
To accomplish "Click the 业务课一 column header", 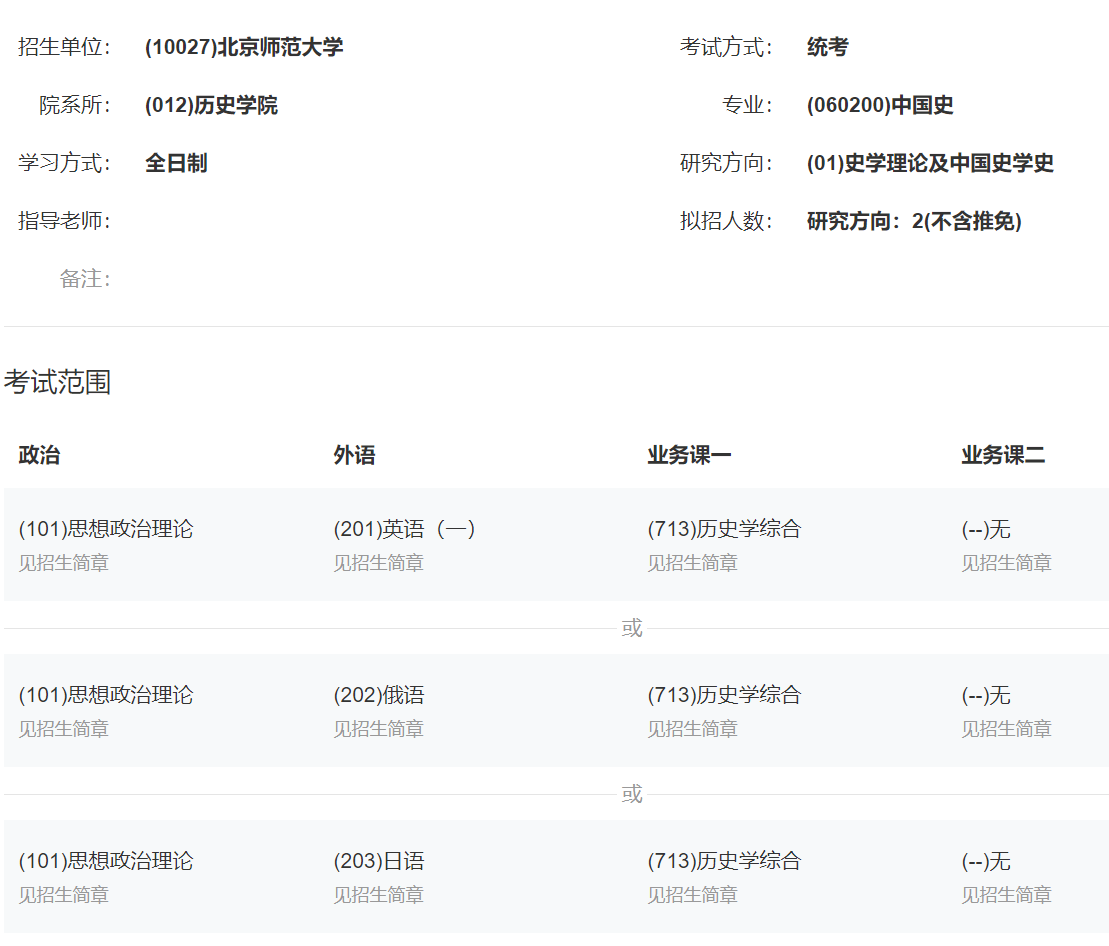I will [690, 455].
